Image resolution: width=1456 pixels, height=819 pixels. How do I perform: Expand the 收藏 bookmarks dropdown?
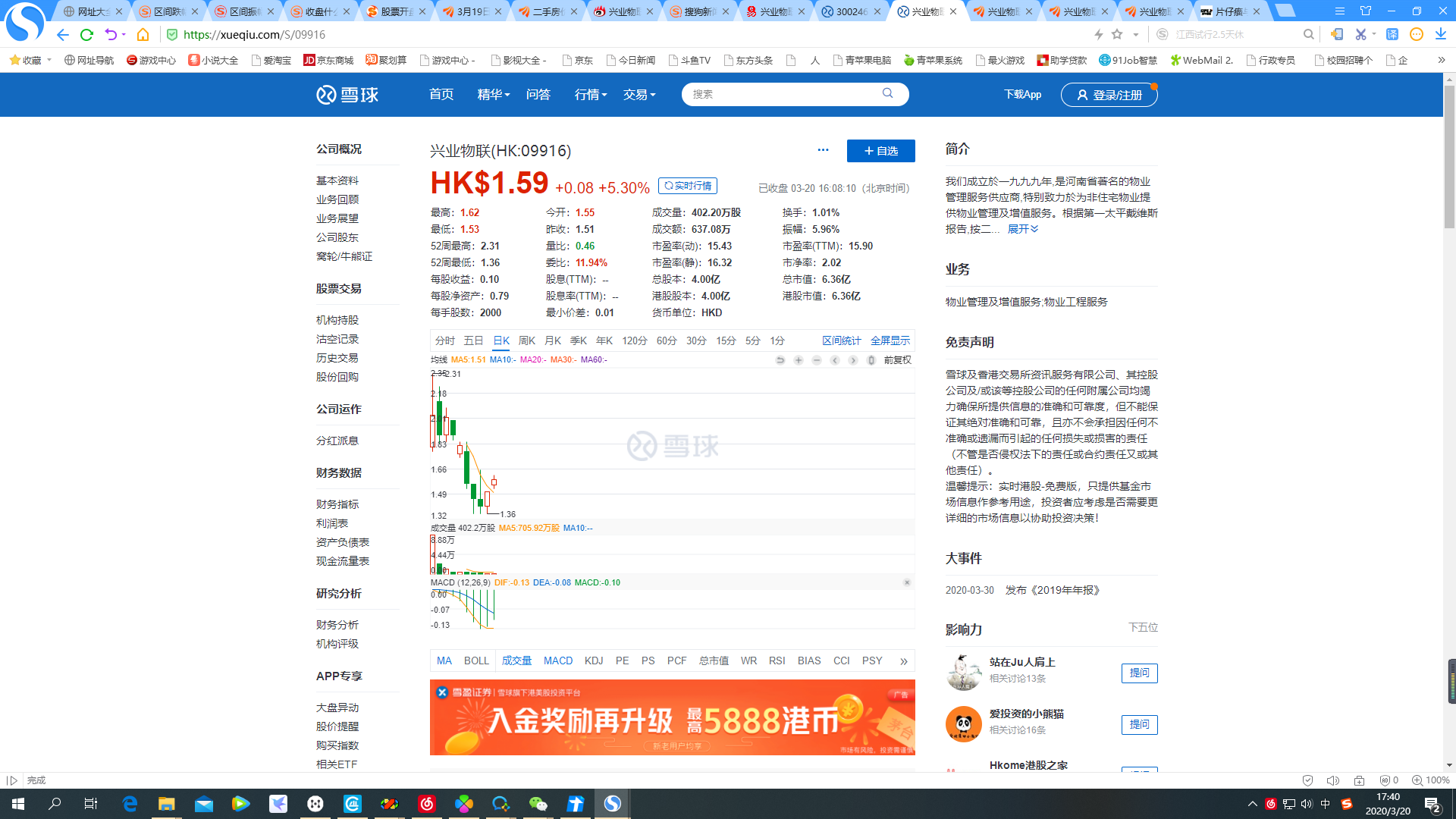click(49, 60)
